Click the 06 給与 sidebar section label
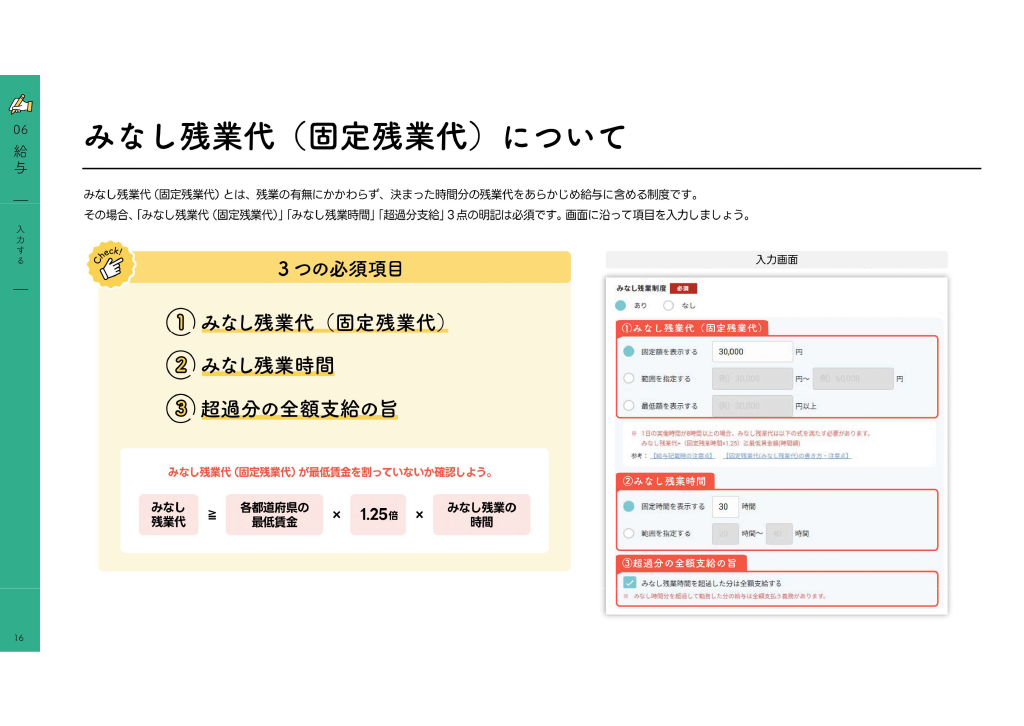 (20, 149)
